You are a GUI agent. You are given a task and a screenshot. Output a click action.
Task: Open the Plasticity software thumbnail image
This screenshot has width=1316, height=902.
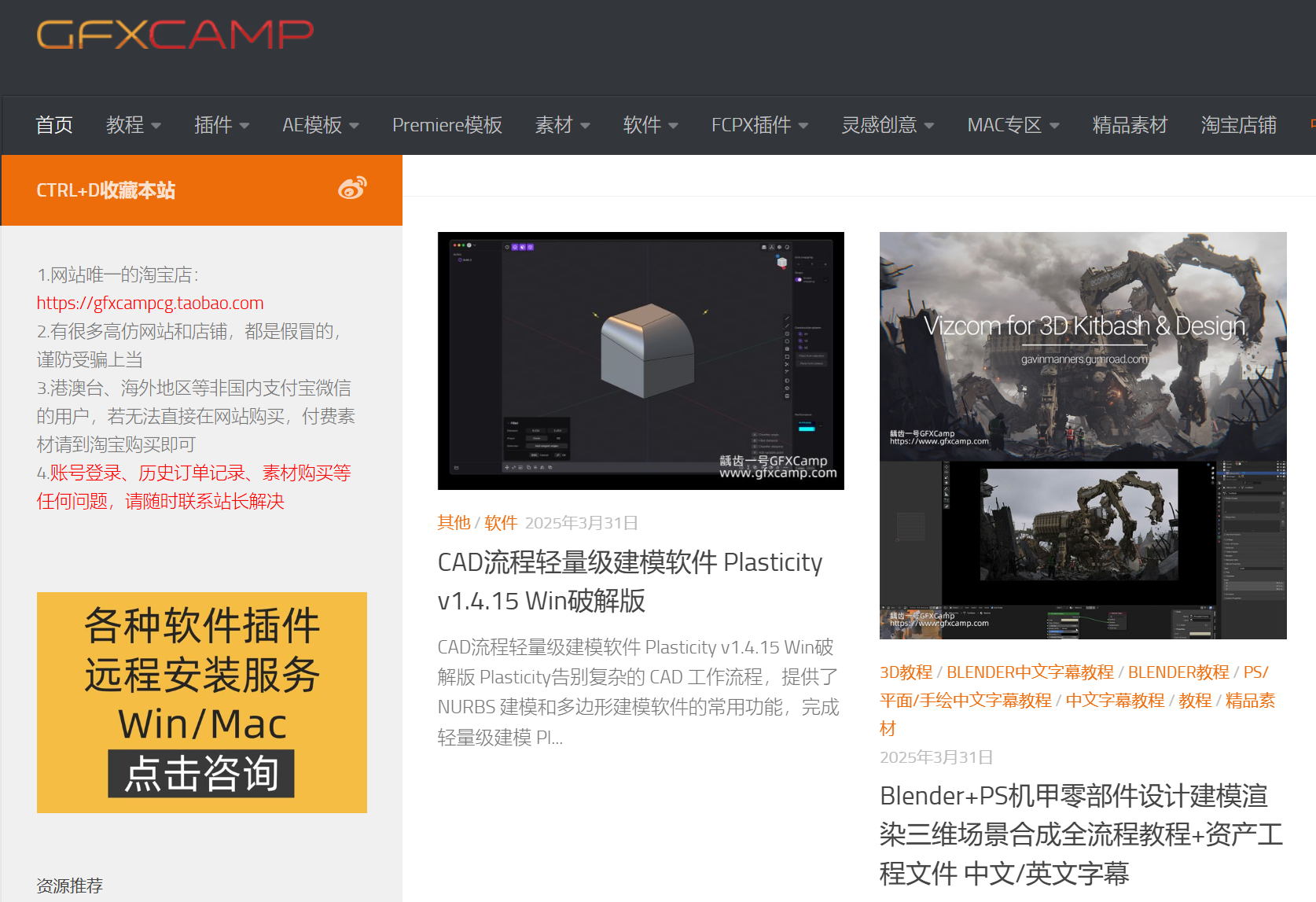tap(641, 361)
